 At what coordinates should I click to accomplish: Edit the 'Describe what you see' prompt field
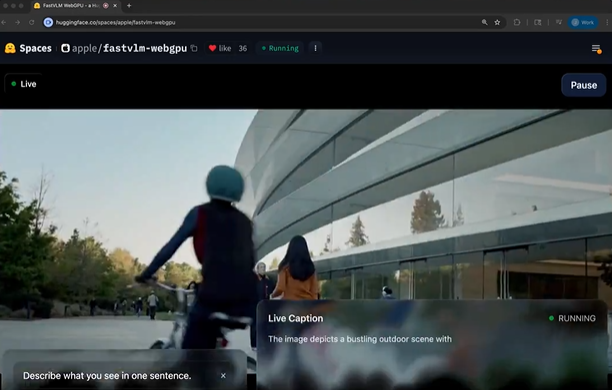(117, 376)
